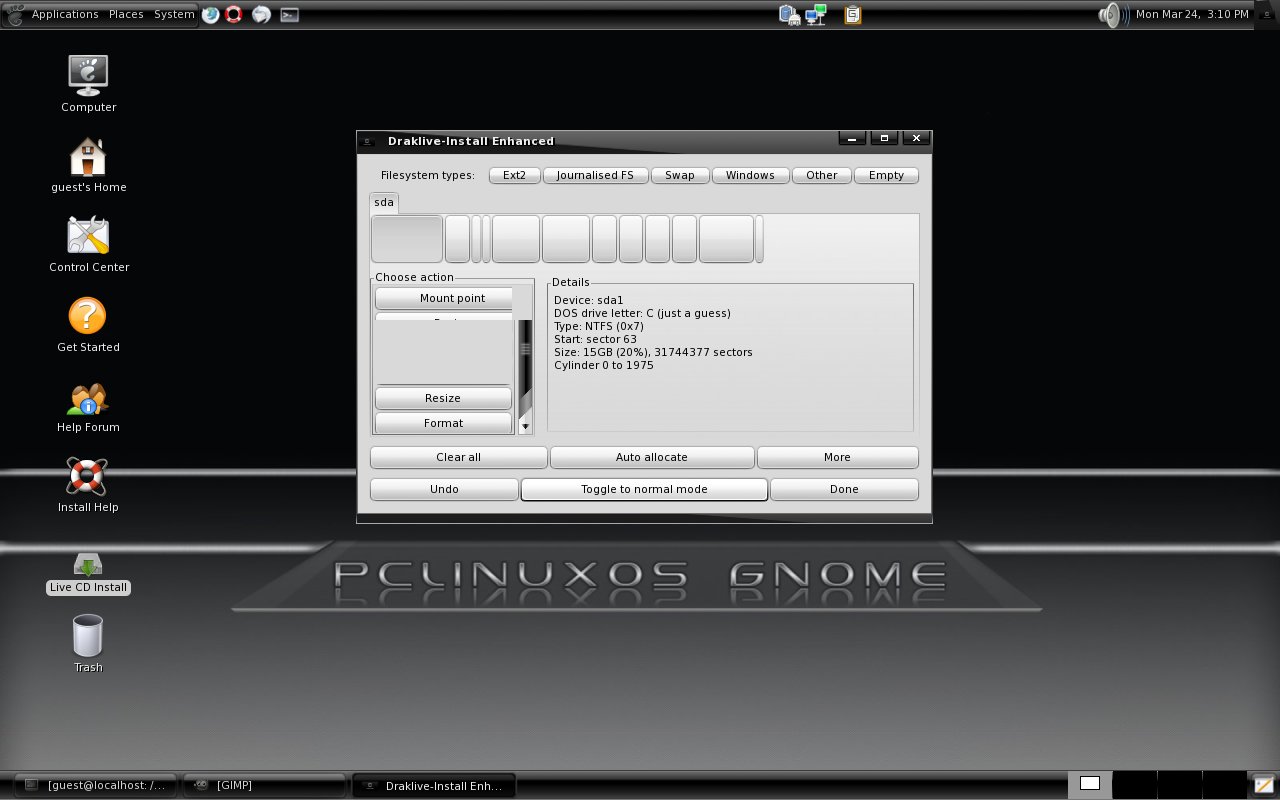Screen dimensions: 1280x800
Task: Click the 'DOS drive letter: C' details line
Action: click(x=642, y=313)
